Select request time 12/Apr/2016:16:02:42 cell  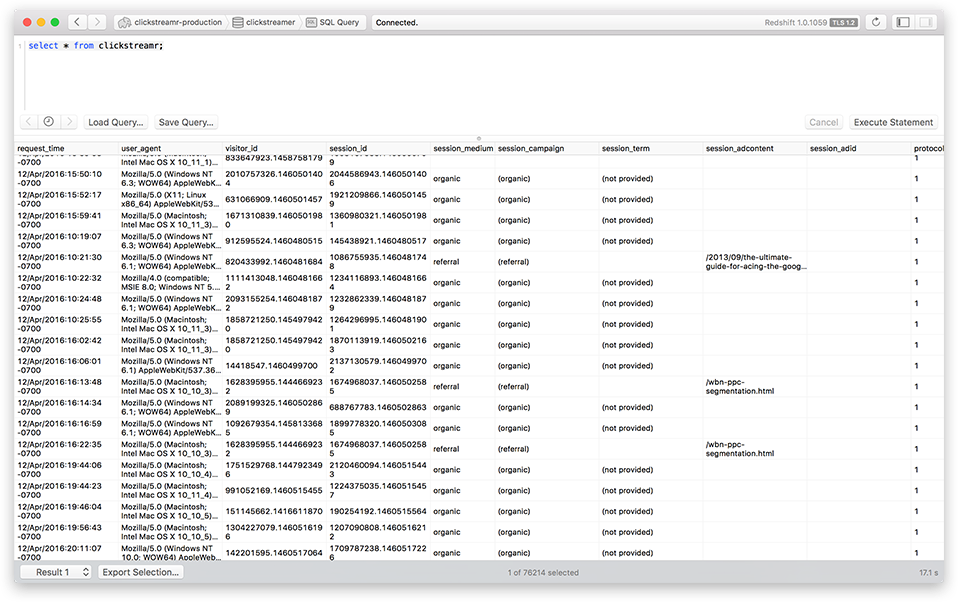pos(66,345)
